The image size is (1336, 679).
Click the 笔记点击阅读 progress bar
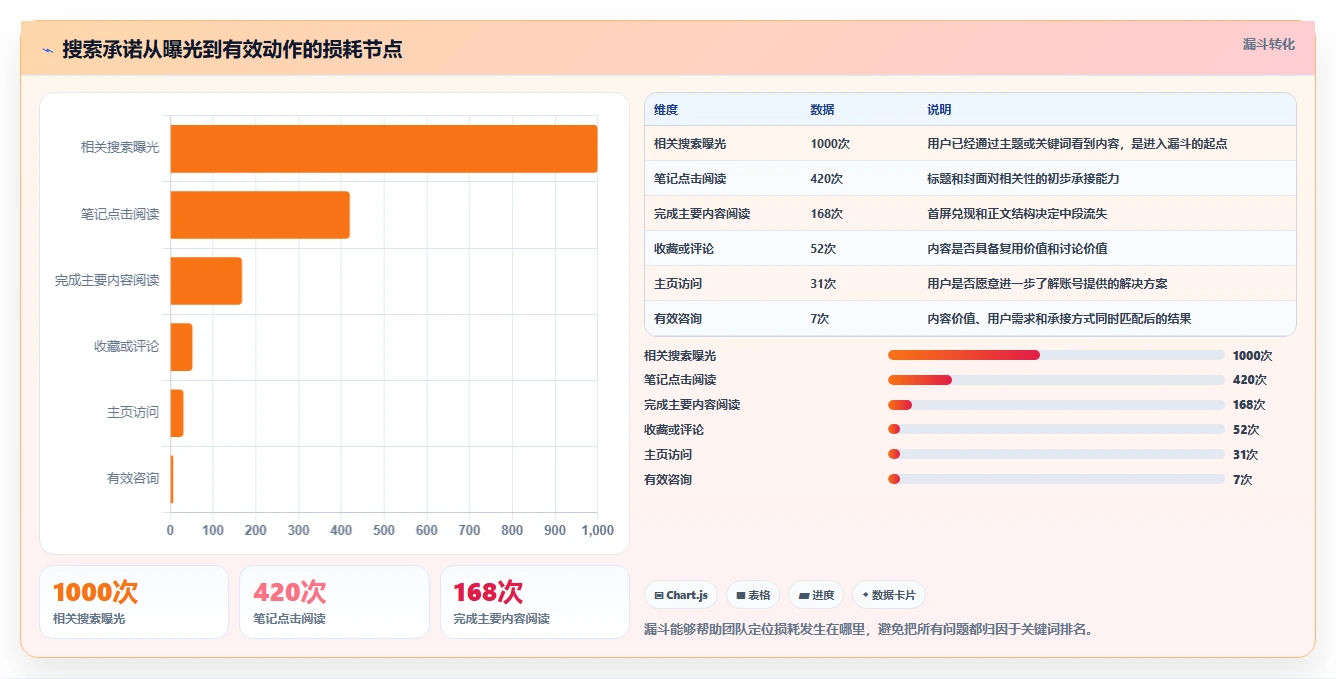1056,380
